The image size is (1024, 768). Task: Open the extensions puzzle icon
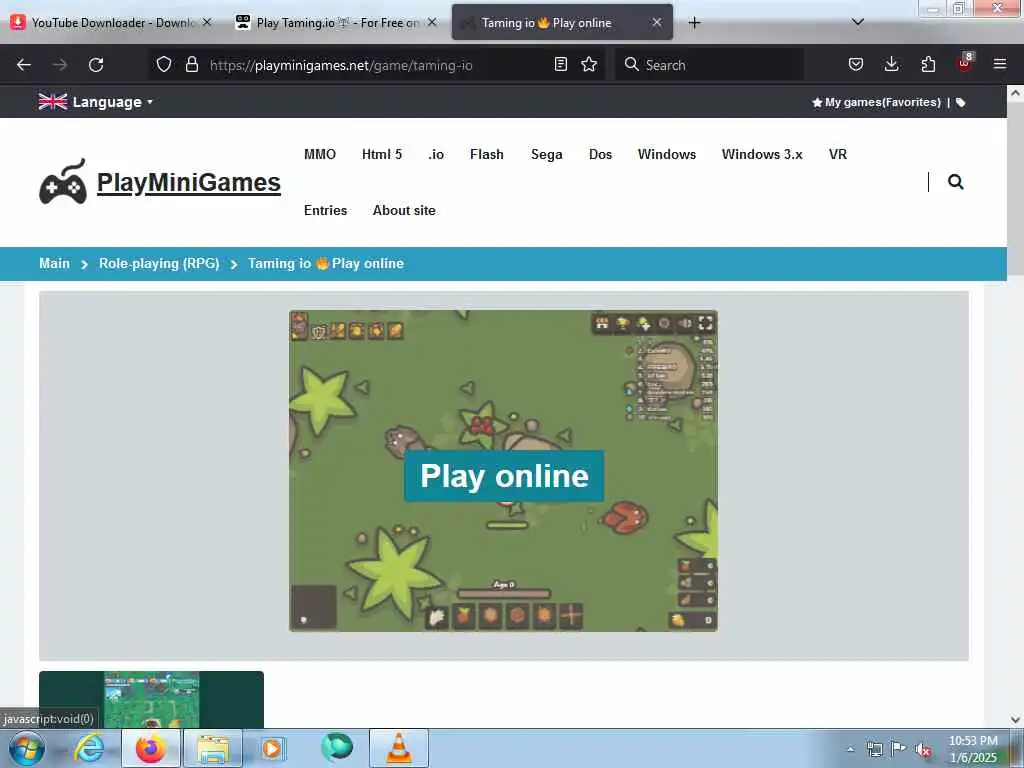click(928, 64)
